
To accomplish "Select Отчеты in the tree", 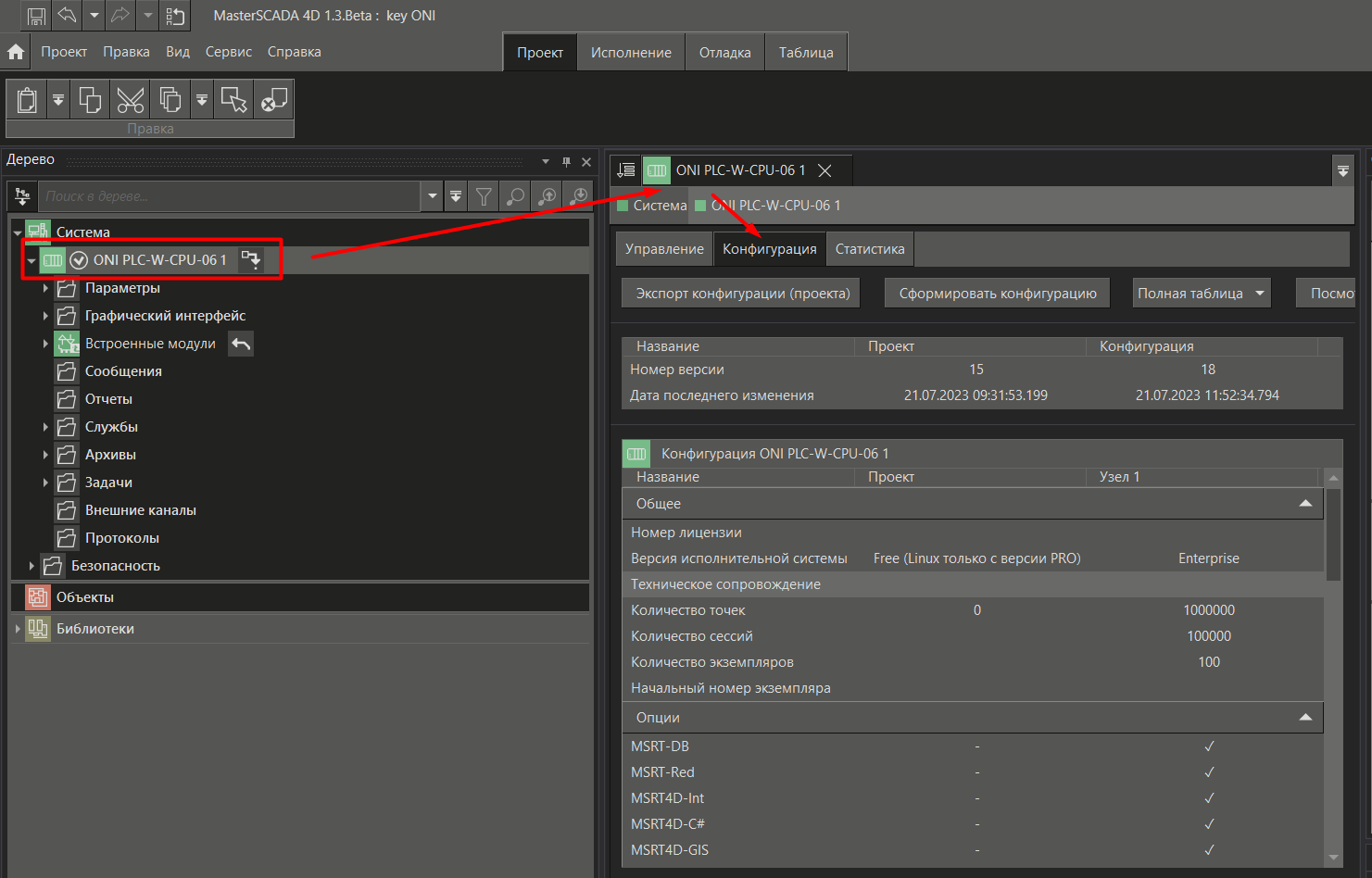I will coord(108,399).
